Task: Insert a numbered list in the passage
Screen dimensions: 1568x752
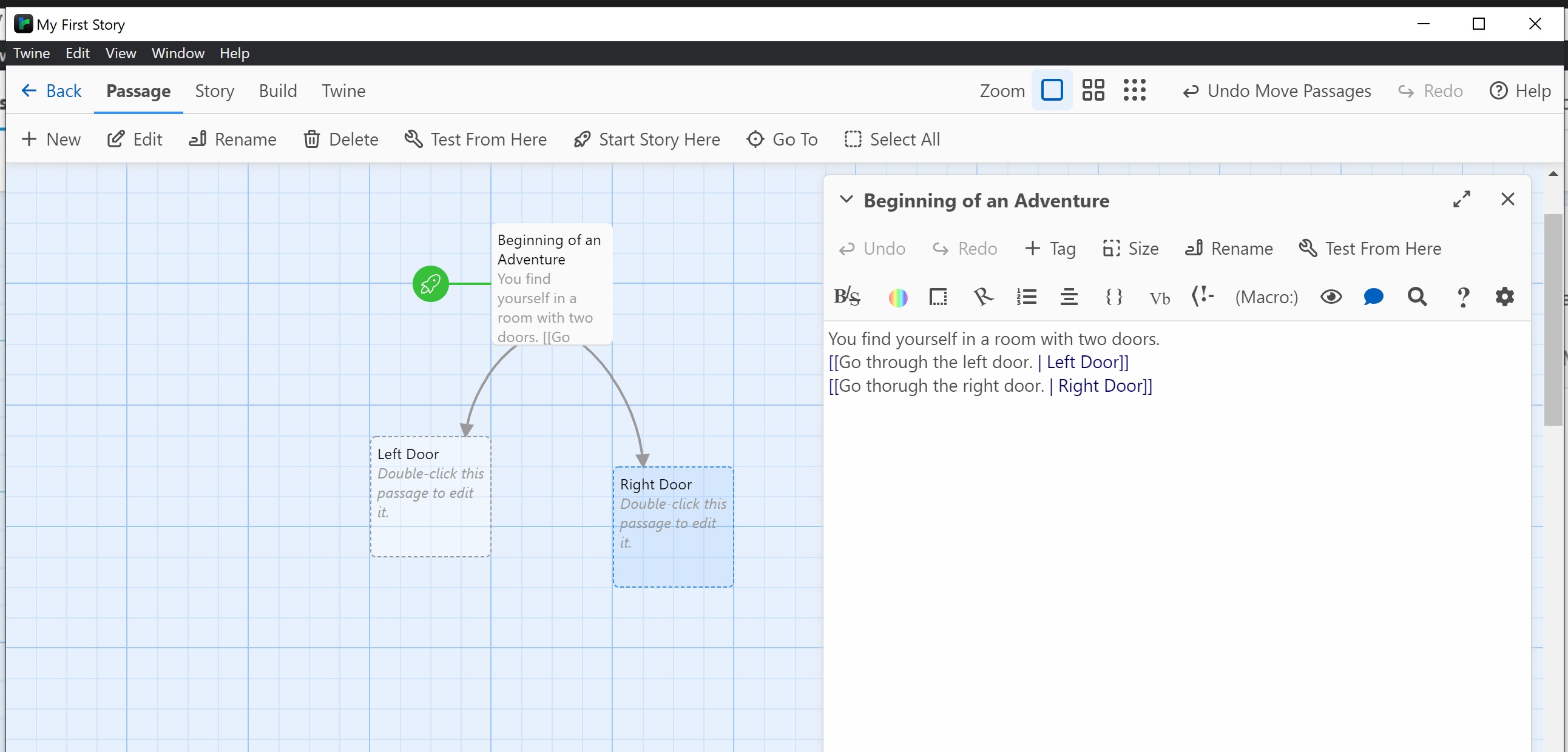Action: [x=1027, y=297]
